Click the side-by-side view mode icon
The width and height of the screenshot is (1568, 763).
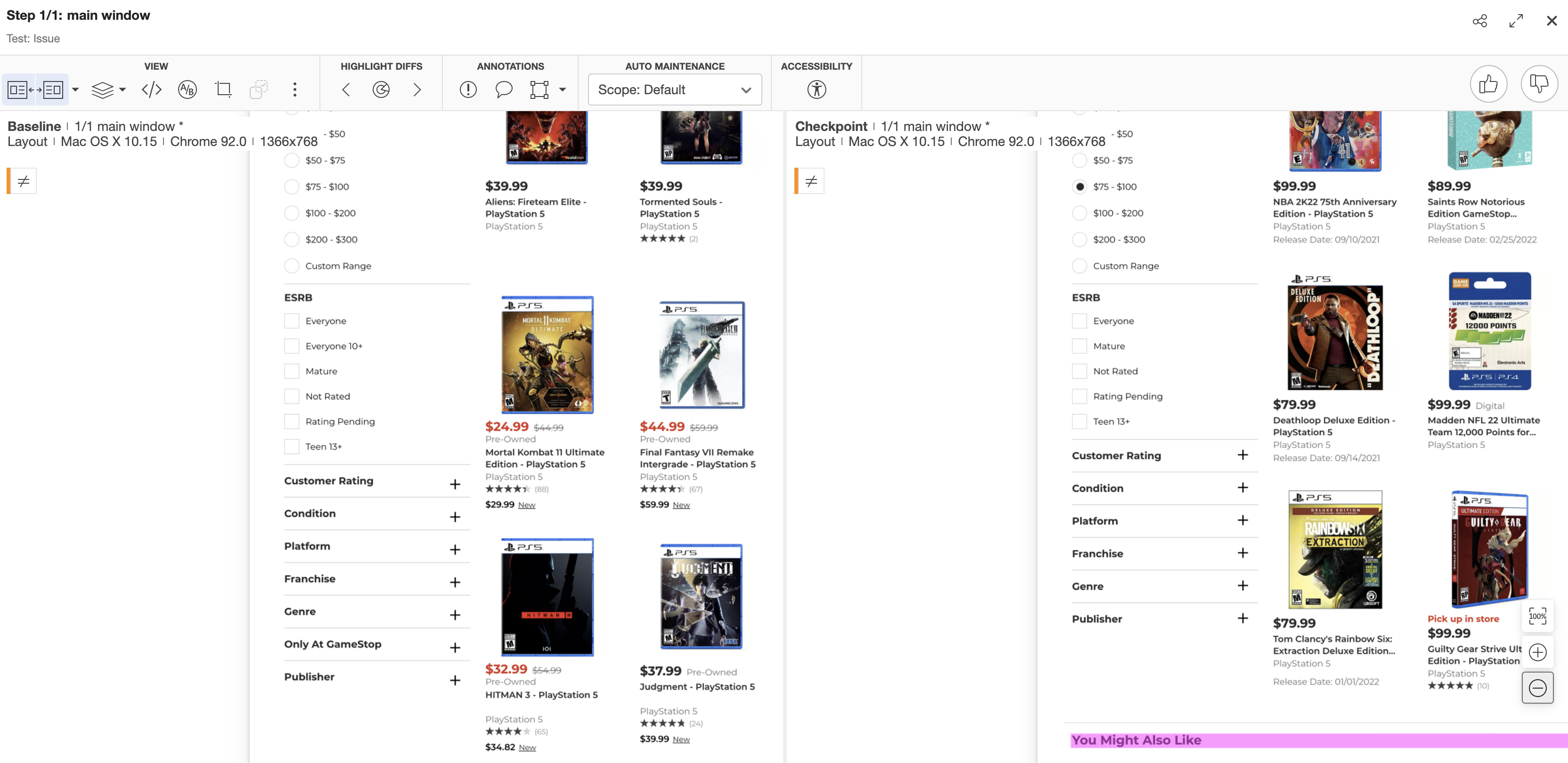tap(35, 90)
